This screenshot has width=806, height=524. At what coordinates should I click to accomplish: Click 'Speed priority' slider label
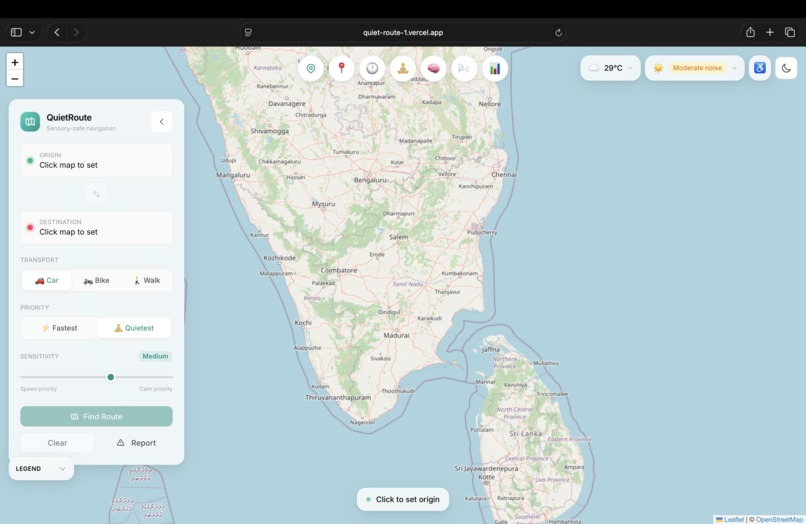pos(39,389)
